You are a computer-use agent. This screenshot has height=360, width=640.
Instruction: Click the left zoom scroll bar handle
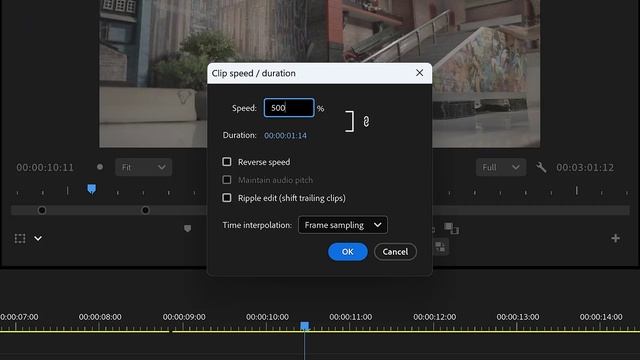42,210
